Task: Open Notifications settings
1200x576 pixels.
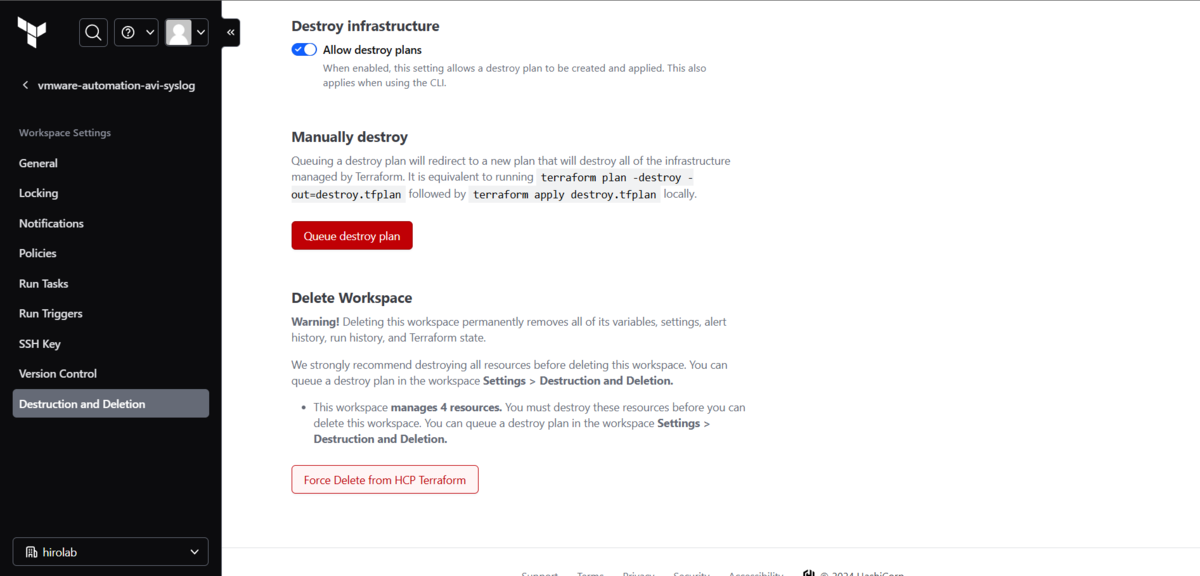Action: [51, 223]
